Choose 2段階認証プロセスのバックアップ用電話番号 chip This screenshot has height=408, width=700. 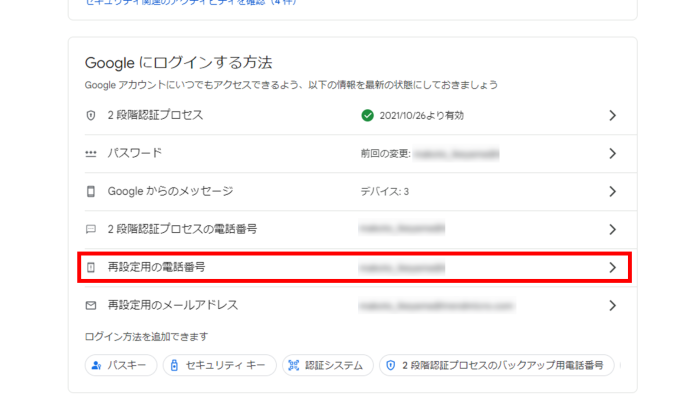click(497, 366)
